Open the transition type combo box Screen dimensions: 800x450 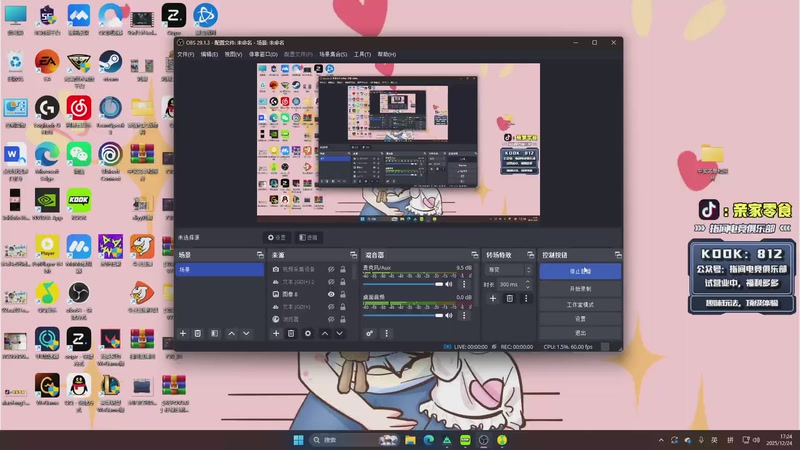[509, 269]
